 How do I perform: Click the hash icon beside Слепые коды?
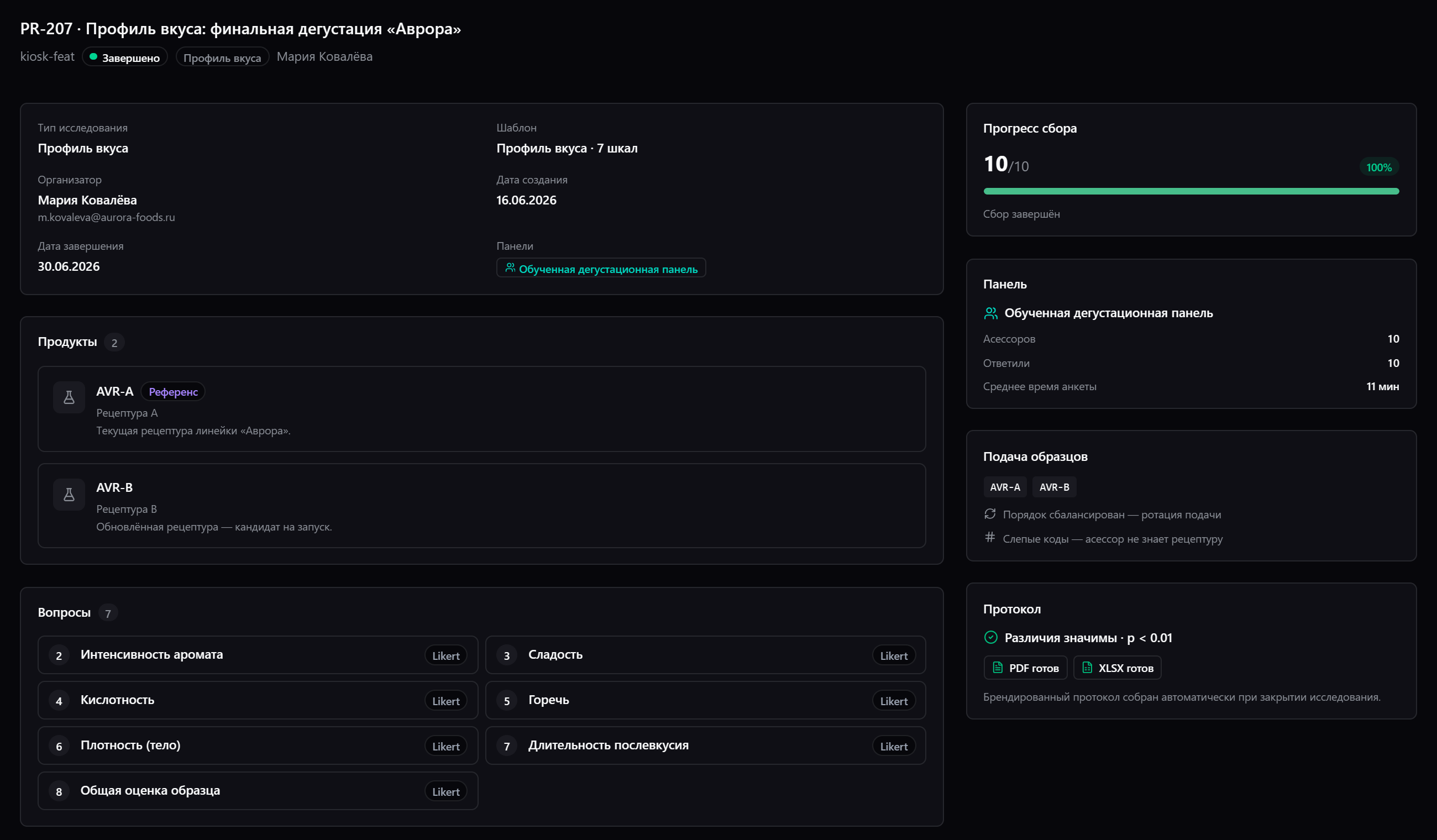click(x=990, y=537)
